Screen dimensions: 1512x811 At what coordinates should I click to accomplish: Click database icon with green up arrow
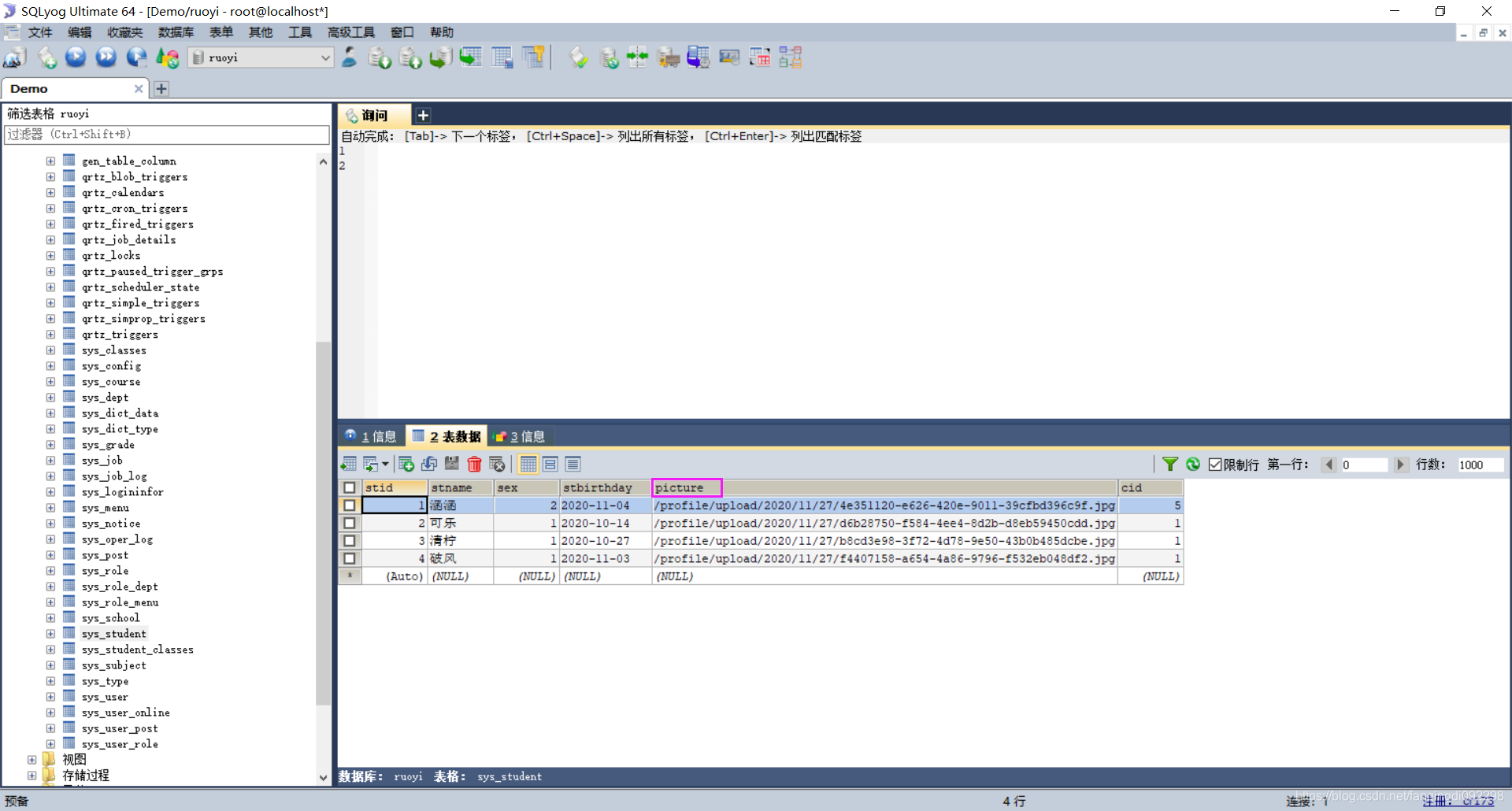tap(410, 57)
